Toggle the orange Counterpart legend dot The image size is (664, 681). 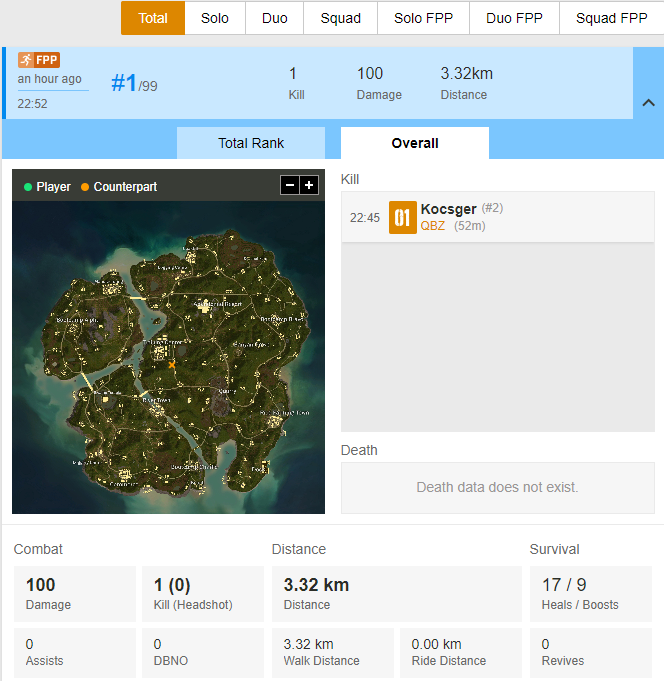point(85,187)
